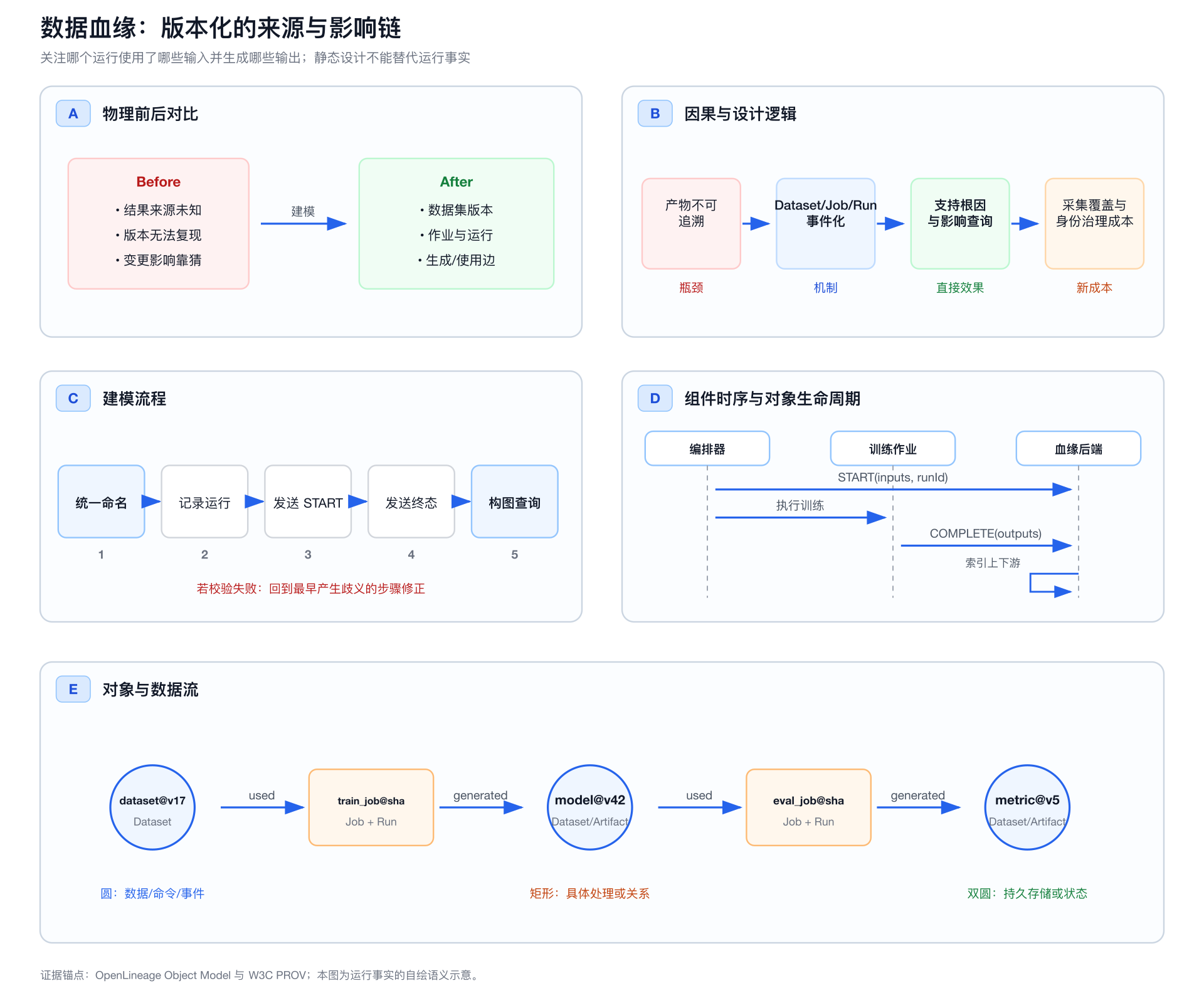Click the generated label after eval_job
This screenshot has width=1204, height=1003.
[x=918, y=796]
